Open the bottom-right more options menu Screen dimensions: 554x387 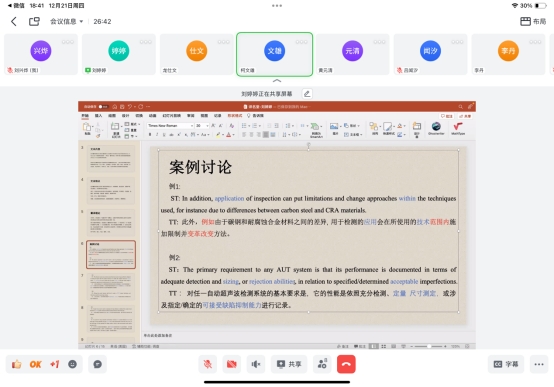coord(539,364)
